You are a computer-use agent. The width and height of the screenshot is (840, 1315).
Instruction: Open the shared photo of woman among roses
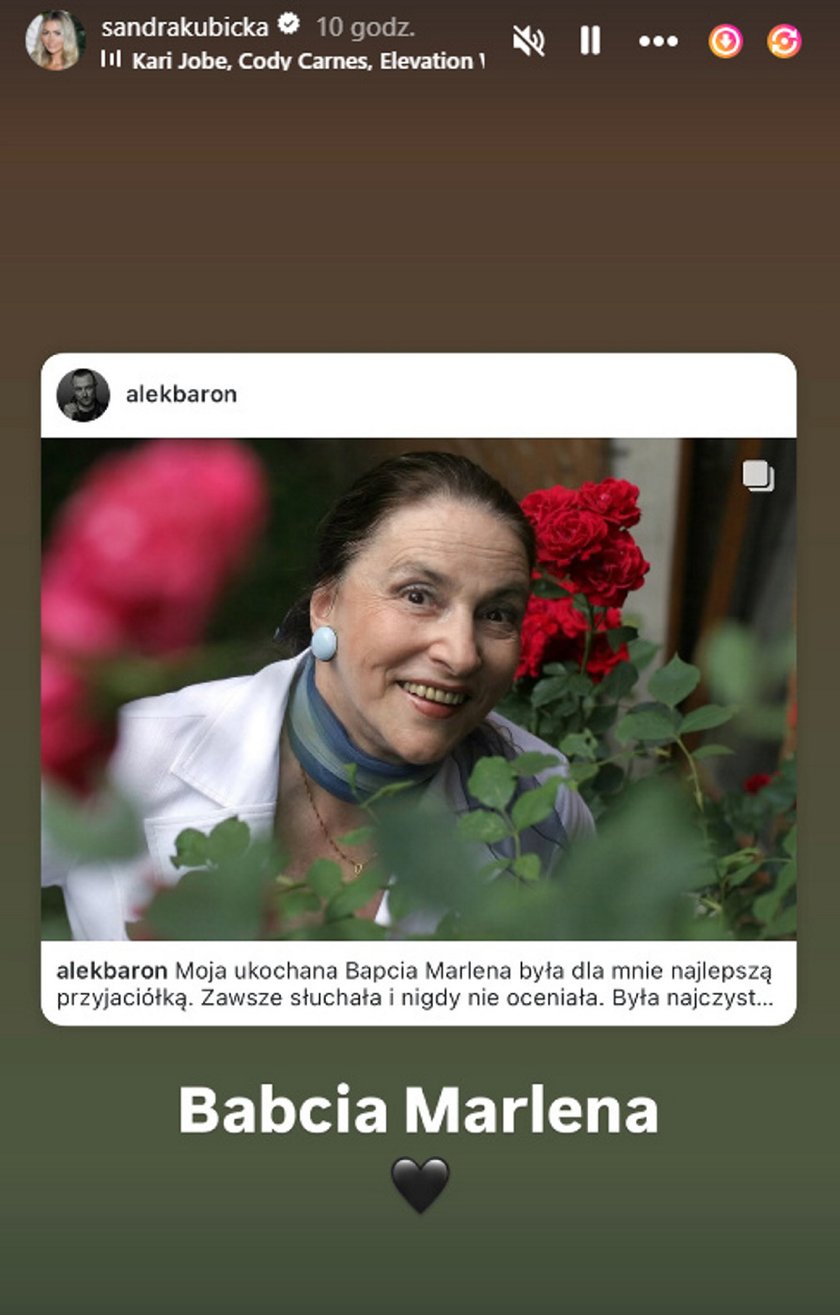[419, 689]
